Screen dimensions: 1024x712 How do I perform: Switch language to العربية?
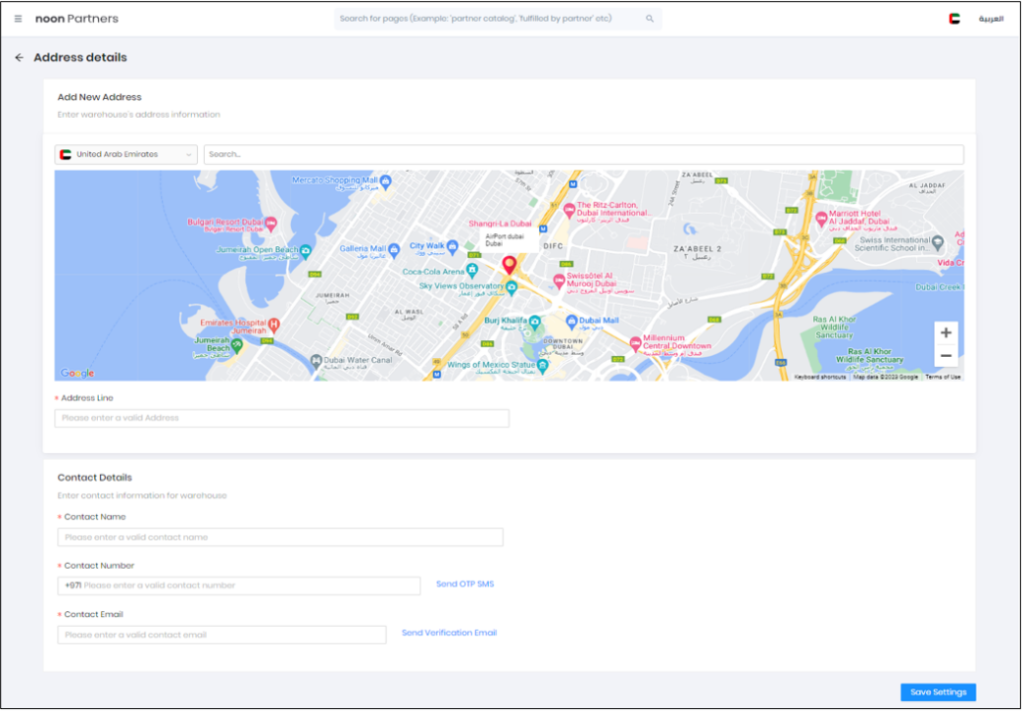pyautogui.click(x=991, y=19)
